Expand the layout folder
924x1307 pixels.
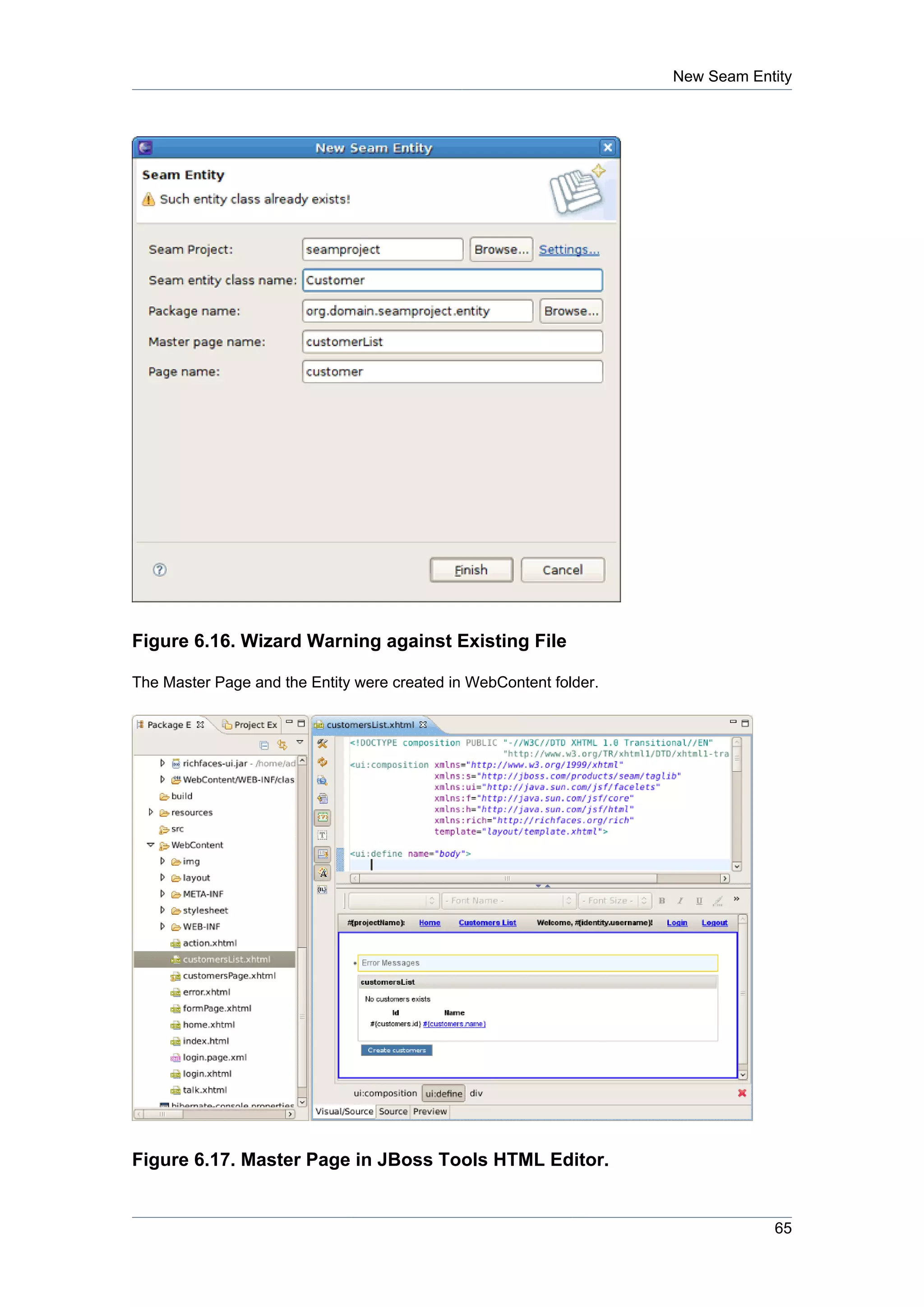[x=162, y=878]
